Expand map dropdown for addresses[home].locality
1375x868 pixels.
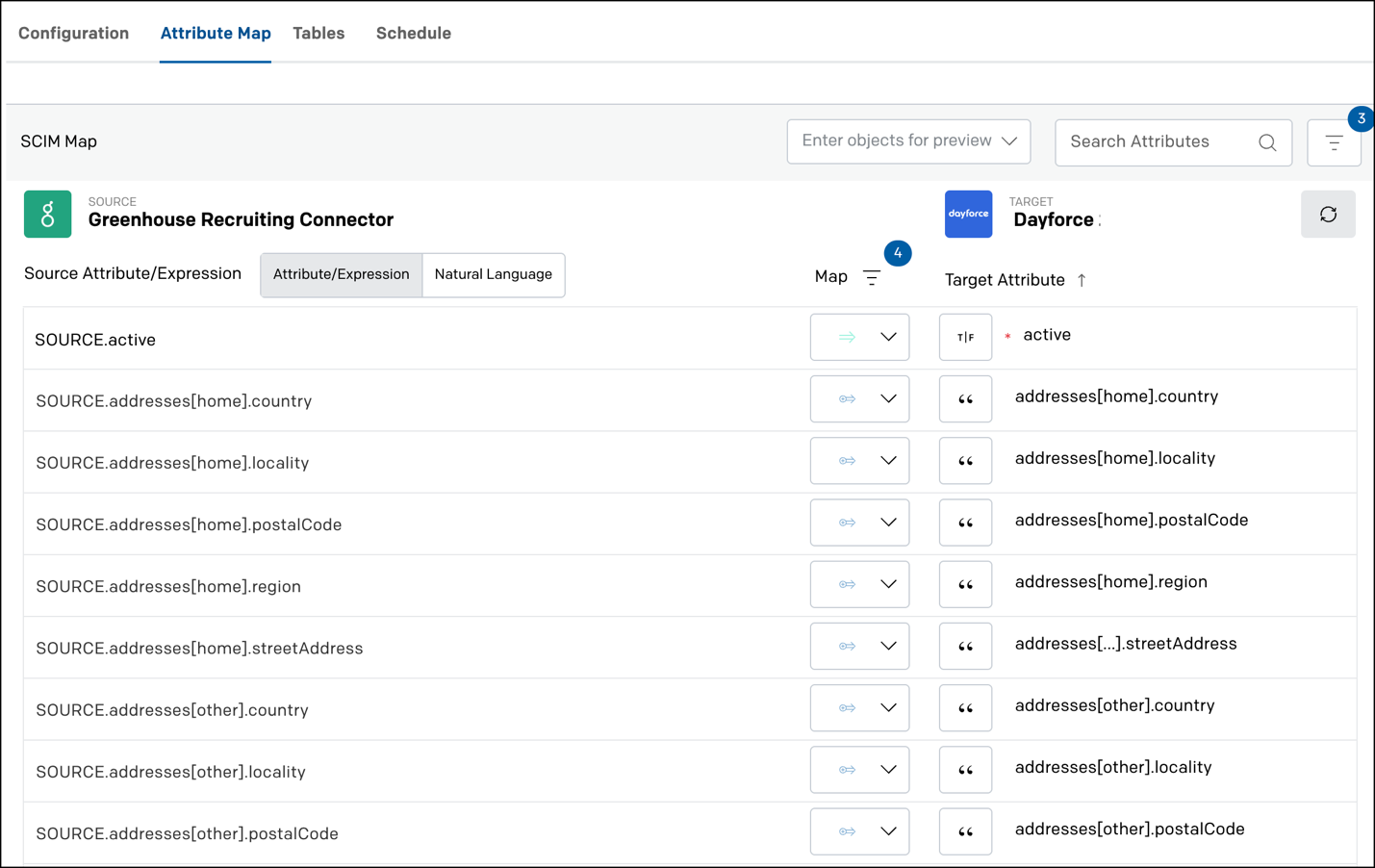coord(888,460)
